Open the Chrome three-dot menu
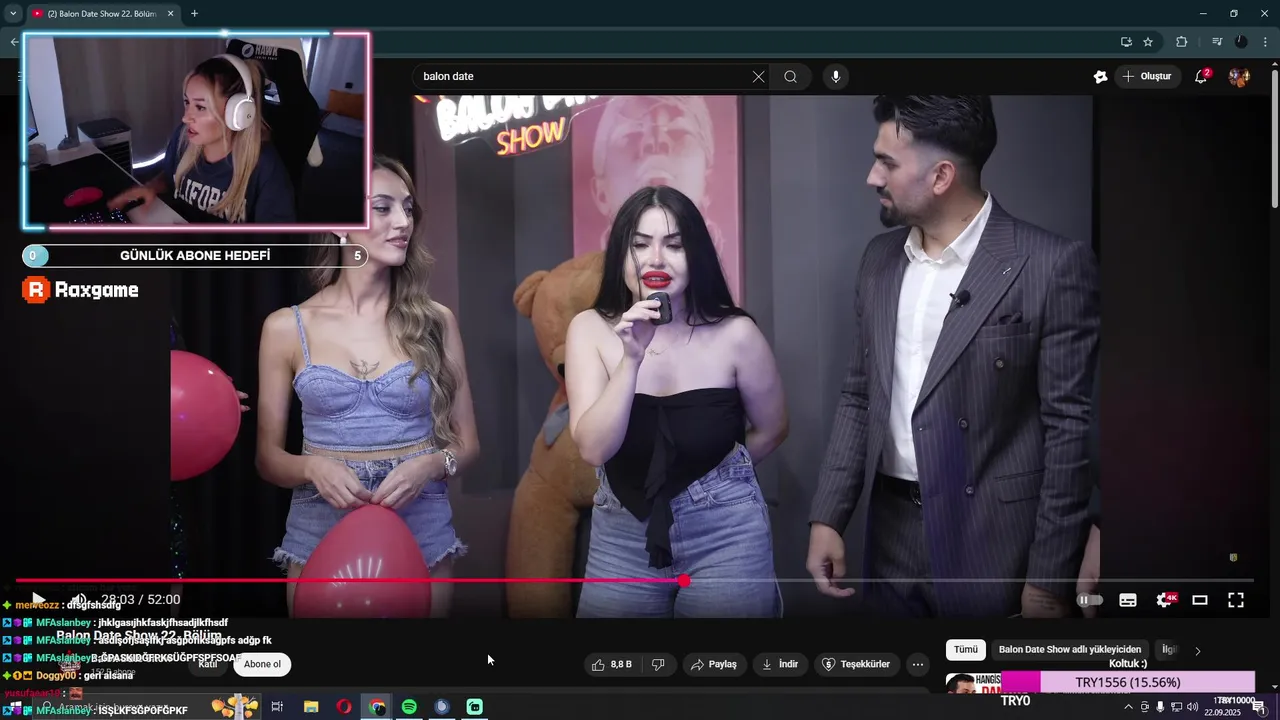 click(x=1265, y=42)
